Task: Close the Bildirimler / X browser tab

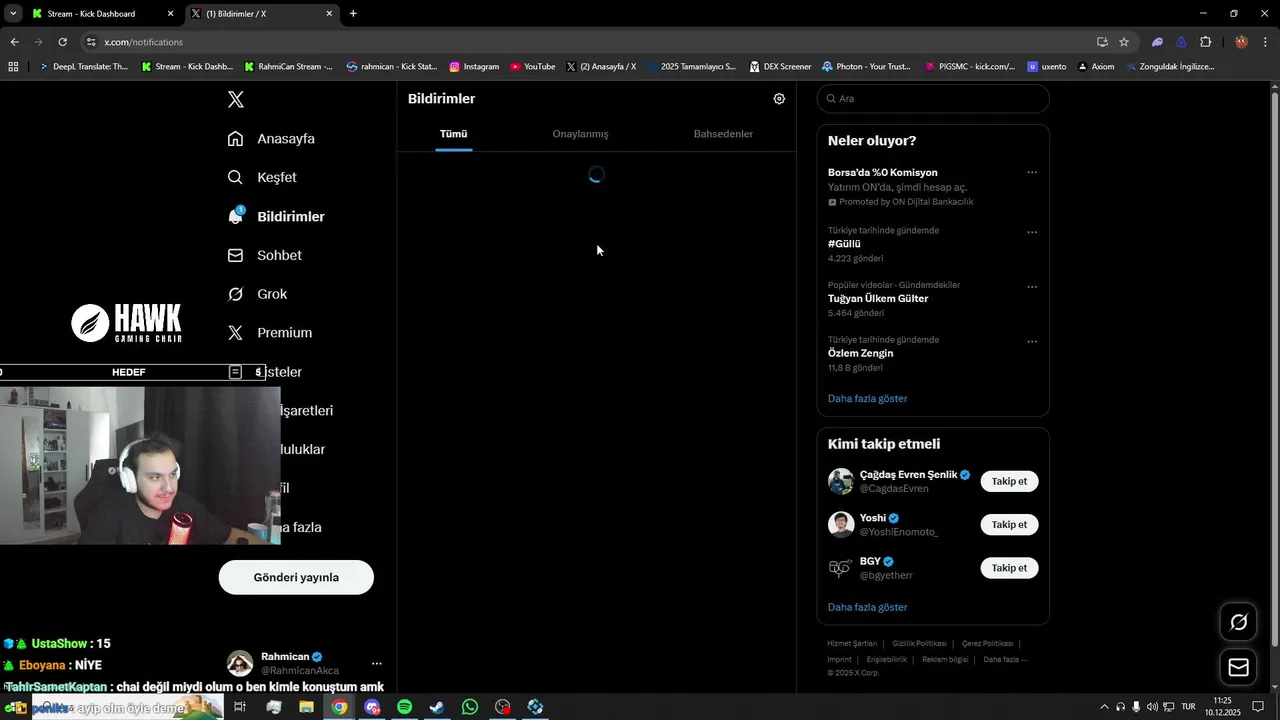Action: (329, 14)
